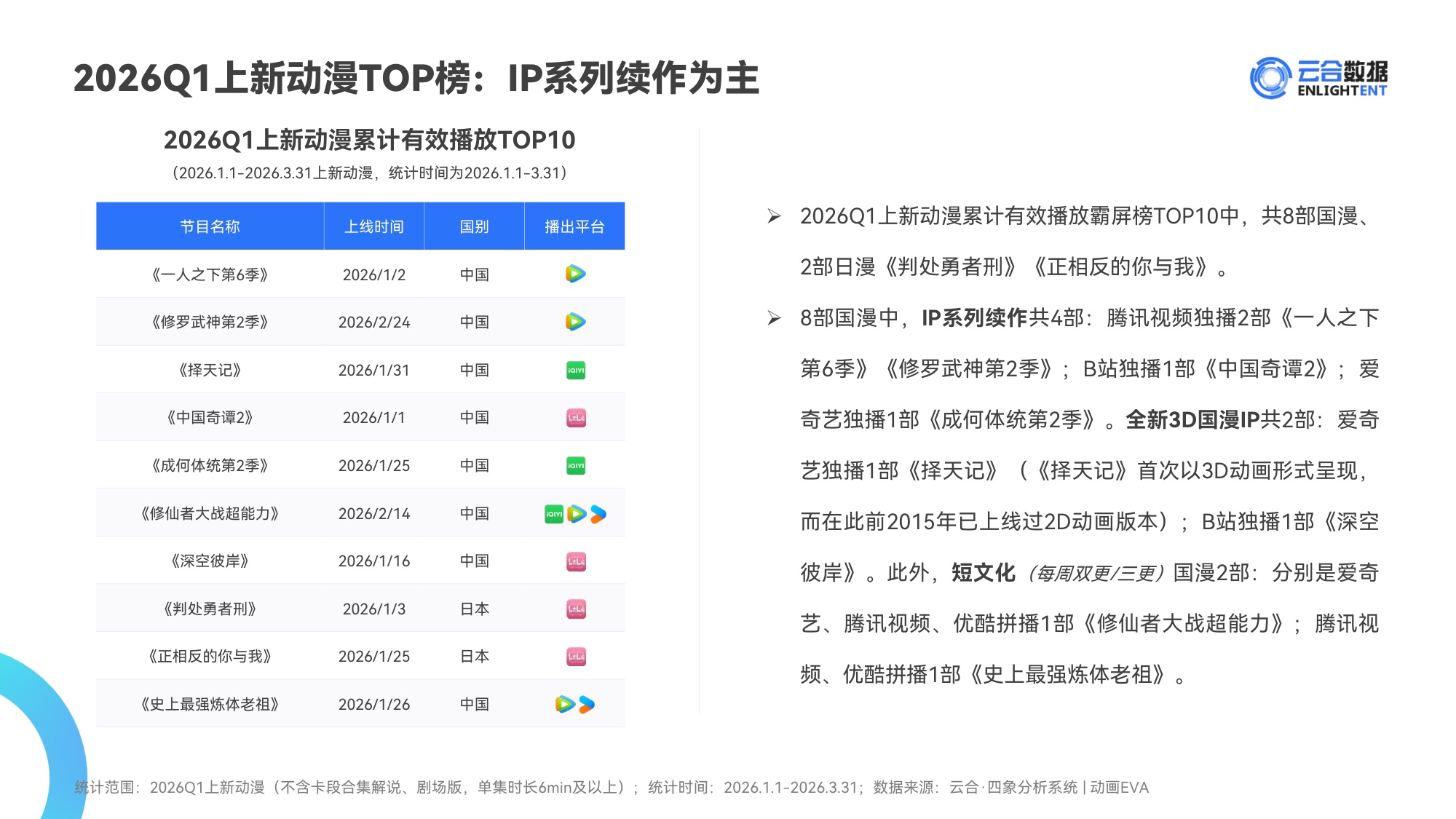This screenshot has height=819, width=1456.
Task: Select the title 《择天记》 in the table
Action: point(210,370)
